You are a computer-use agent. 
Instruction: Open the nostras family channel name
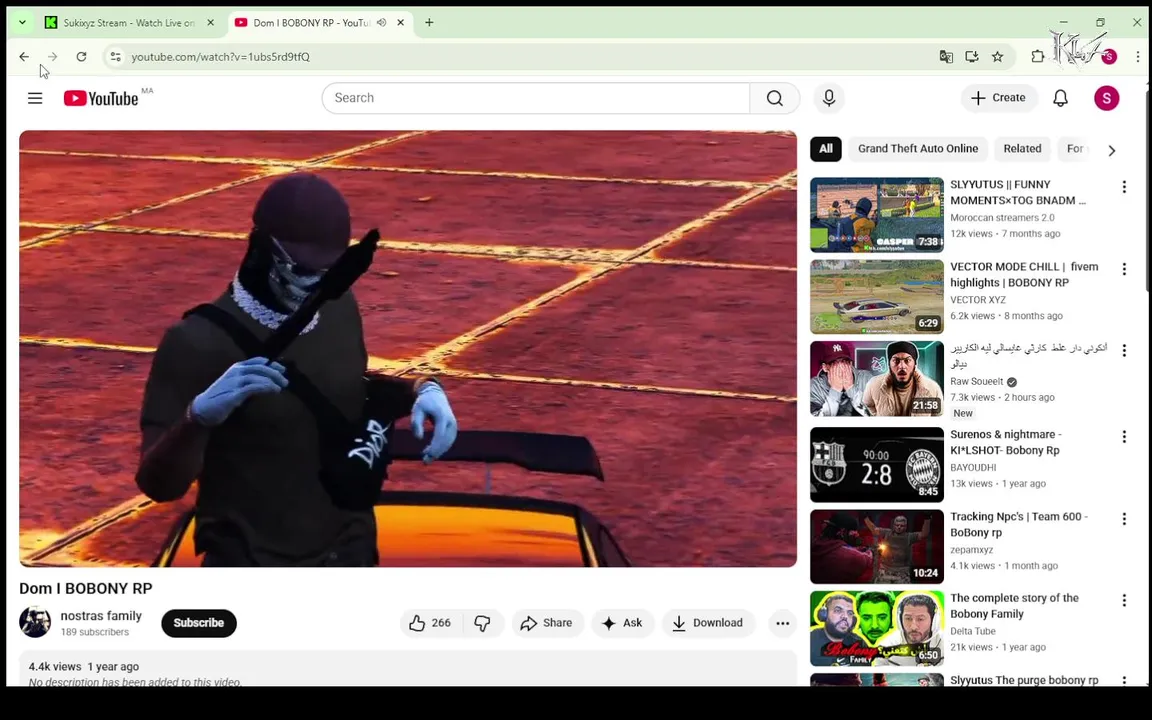pyautogui.click(x=101, y=616)
